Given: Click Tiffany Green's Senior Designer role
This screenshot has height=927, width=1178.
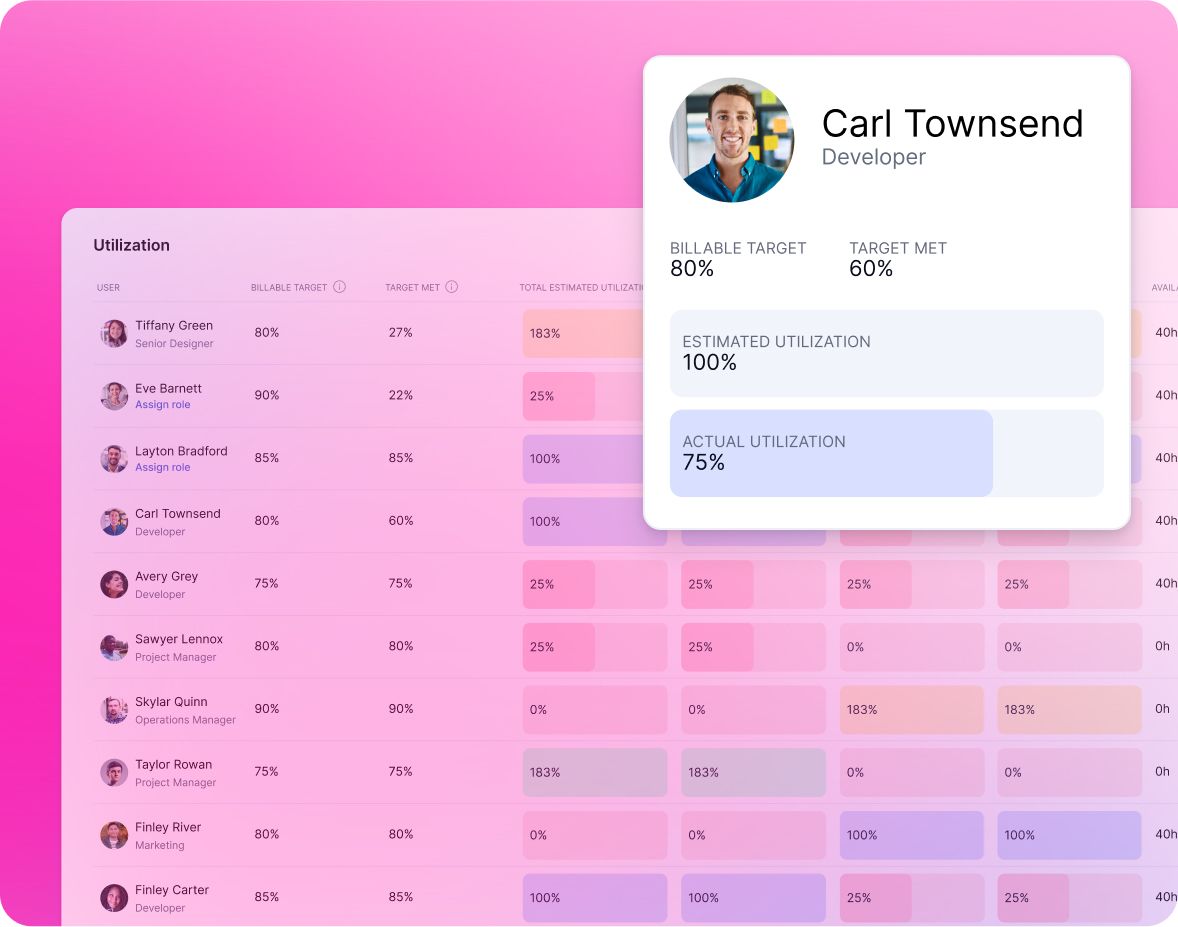Looking at the screenshot, I should click(x=174, y=343).
